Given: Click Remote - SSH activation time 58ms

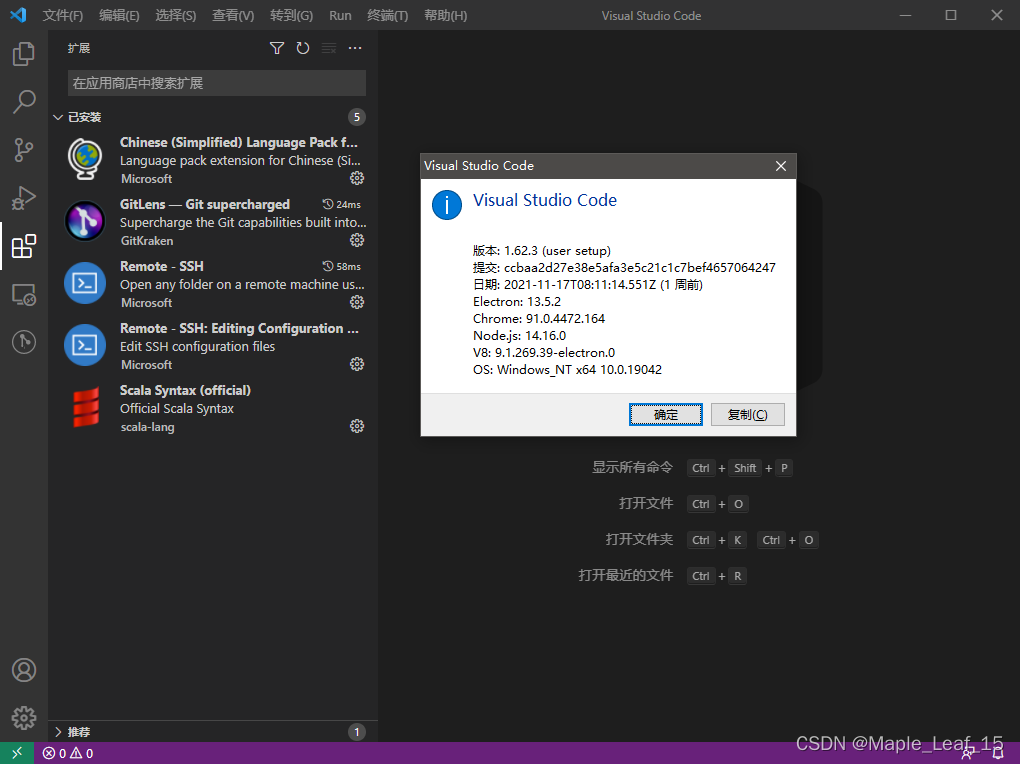Looking at the screenshot, I should coord(342,266).
